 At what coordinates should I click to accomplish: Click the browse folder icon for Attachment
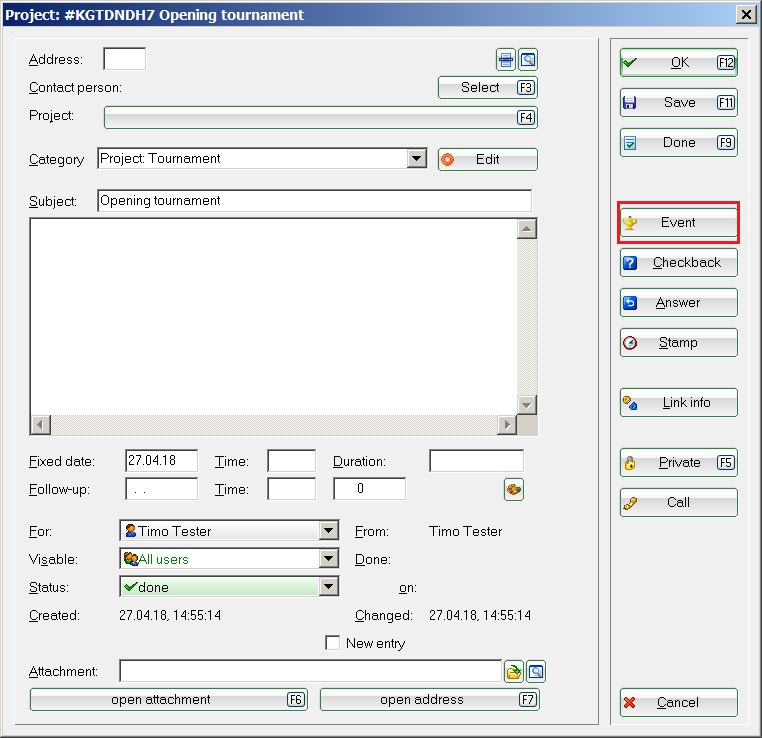point(514,671)
